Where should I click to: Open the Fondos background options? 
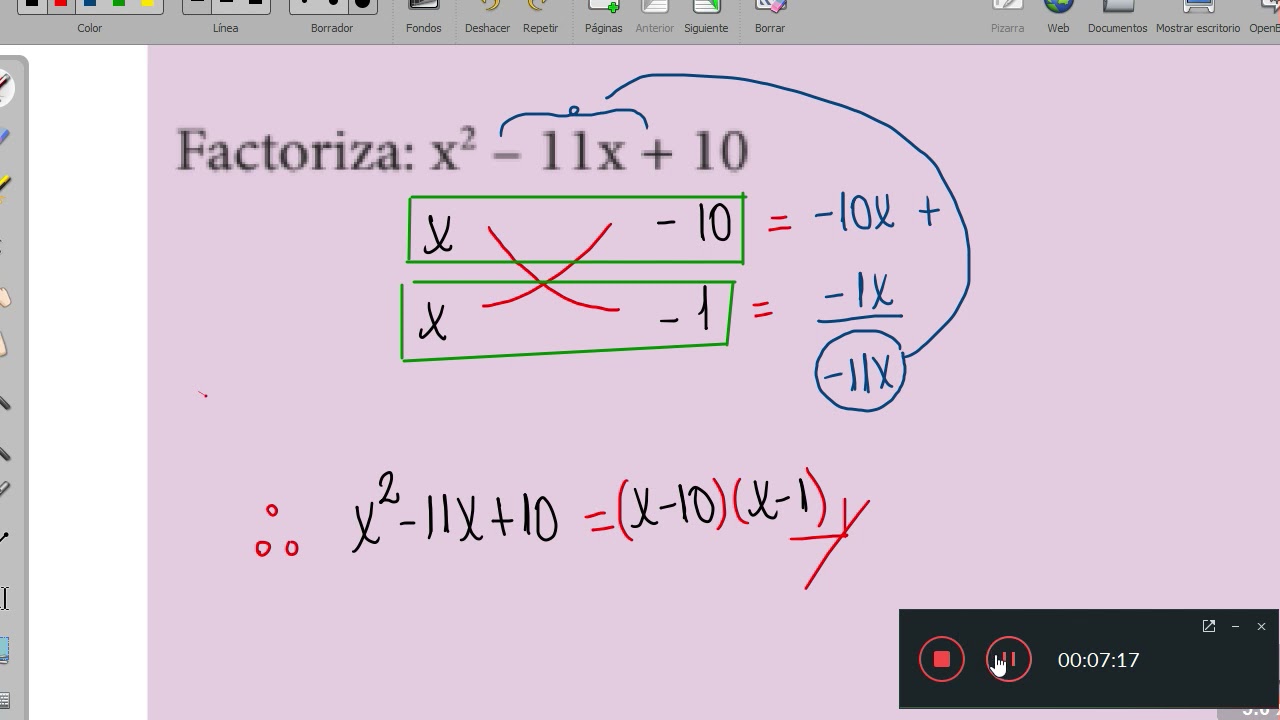(424, 17)
